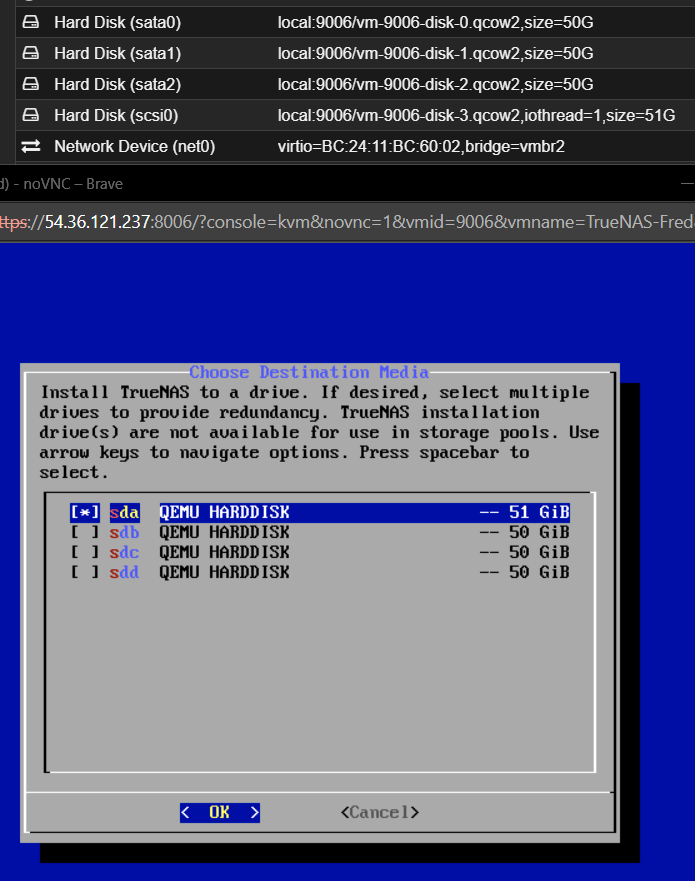The image size is (695, 881).
Task: Click Cancel in Choose Destination Media dialog
Action: (379, 812)
